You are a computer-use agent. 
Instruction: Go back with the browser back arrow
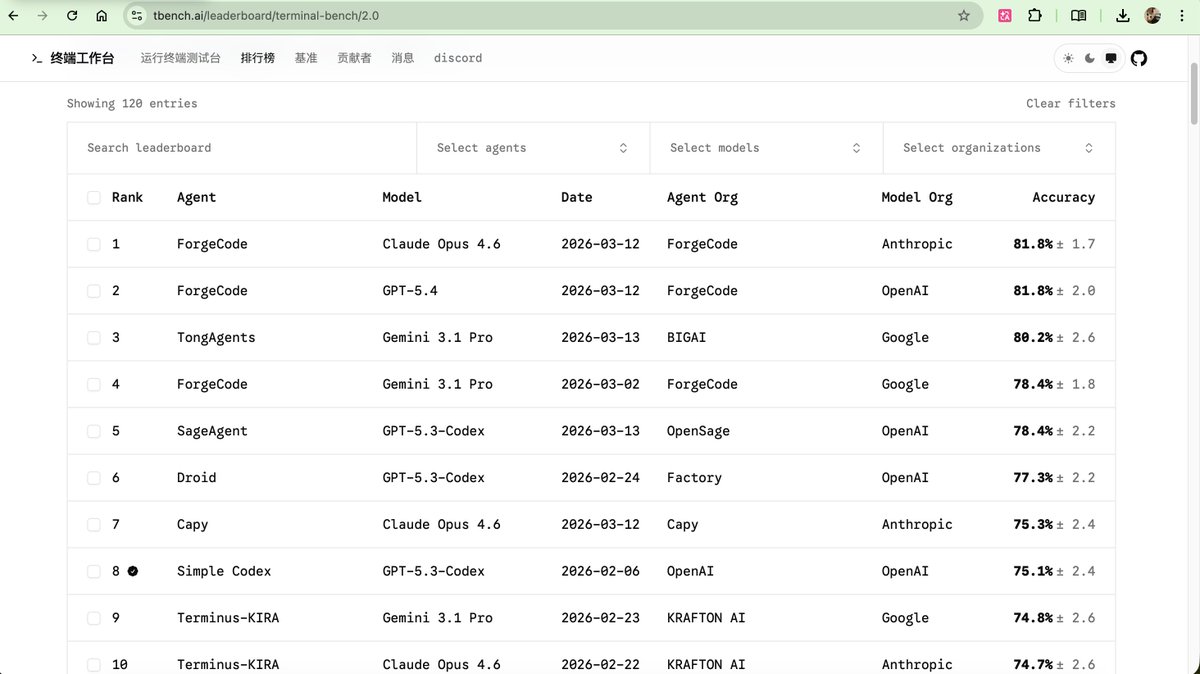(13, 16)
